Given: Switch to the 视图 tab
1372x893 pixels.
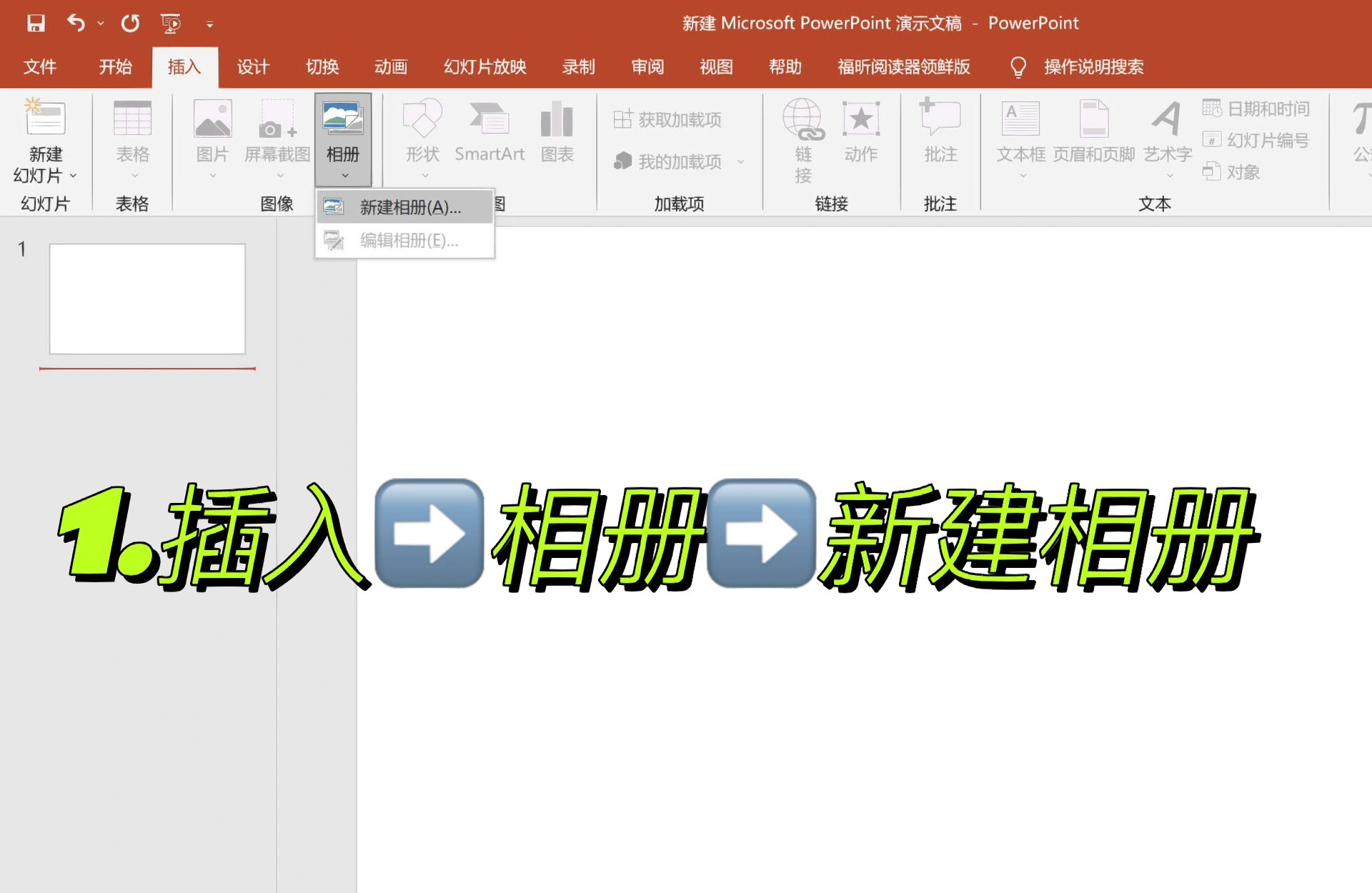Looking at the screenshot, I should click(x=716, y=66).
